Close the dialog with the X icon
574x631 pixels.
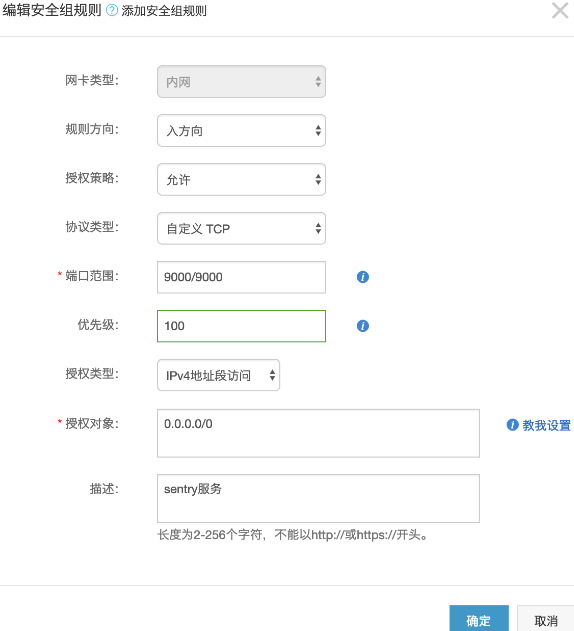tap(560, 11)
